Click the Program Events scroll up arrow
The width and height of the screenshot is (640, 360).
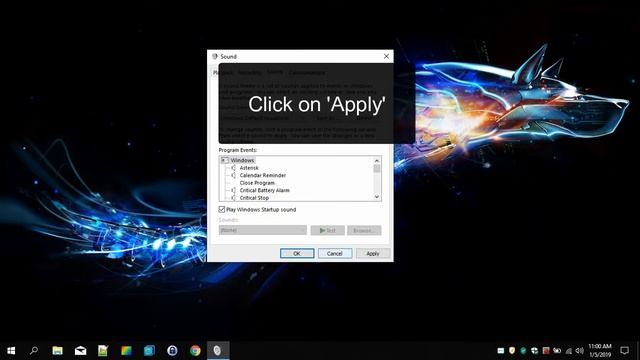tap(377, 160)
